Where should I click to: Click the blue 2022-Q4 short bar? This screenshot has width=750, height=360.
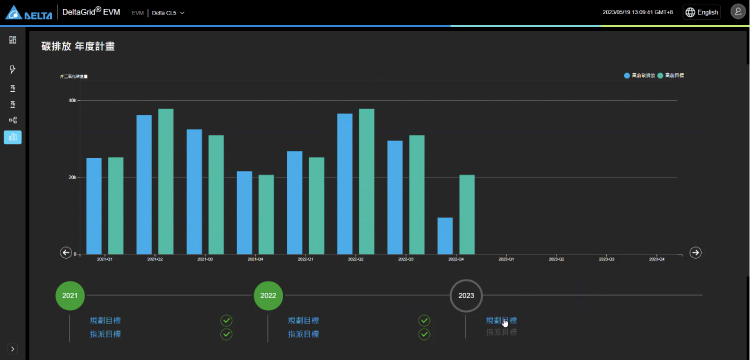point(445,236)
